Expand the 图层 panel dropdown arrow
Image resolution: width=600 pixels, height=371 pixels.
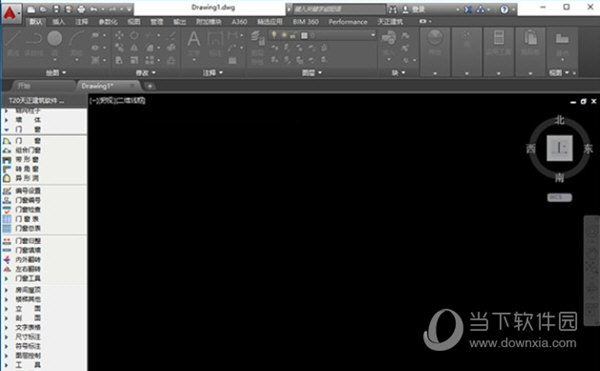(x=320, y=72)
